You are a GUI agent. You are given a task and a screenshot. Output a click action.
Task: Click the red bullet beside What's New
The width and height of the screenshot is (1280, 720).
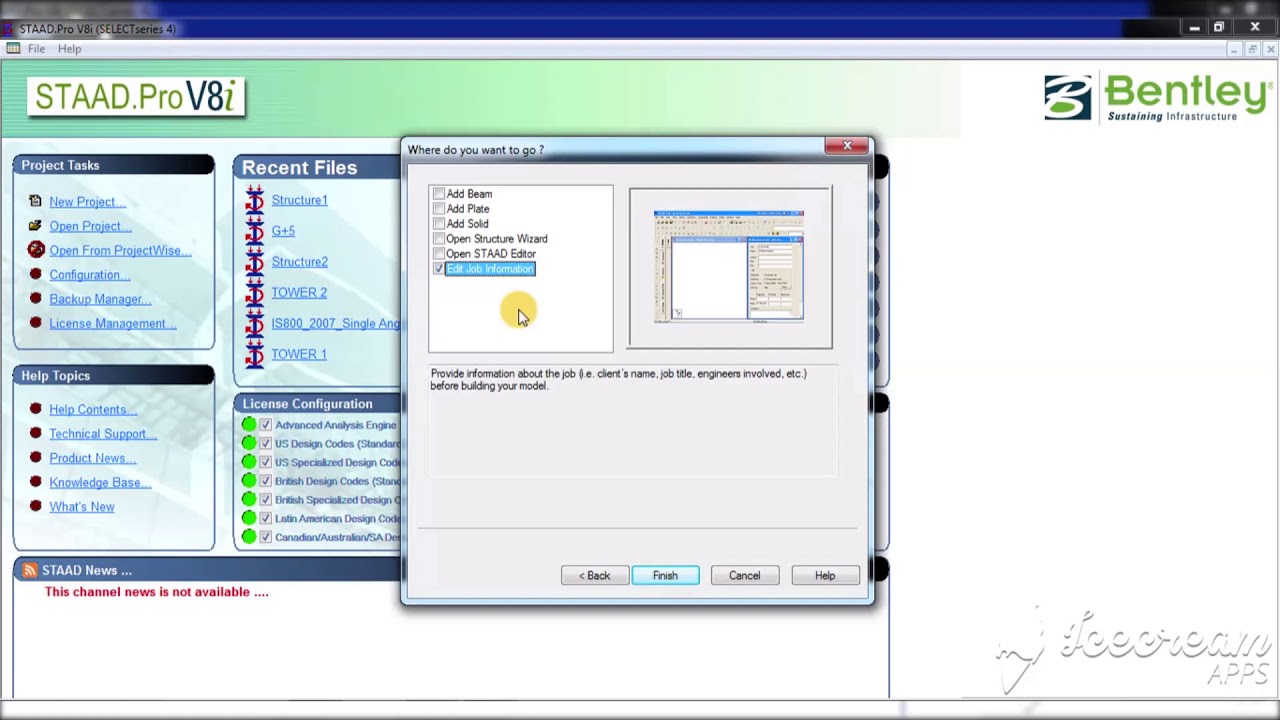[x=36, y=506]
